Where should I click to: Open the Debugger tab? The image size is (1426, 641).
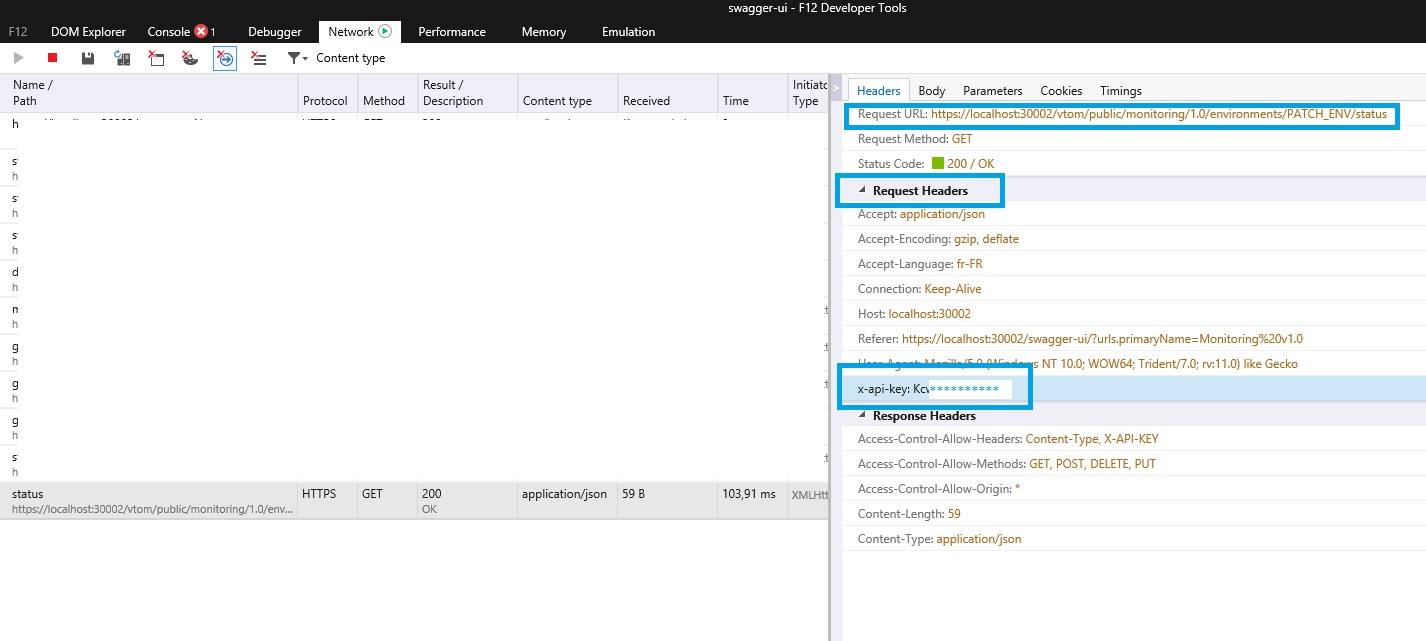click(275, 32)
